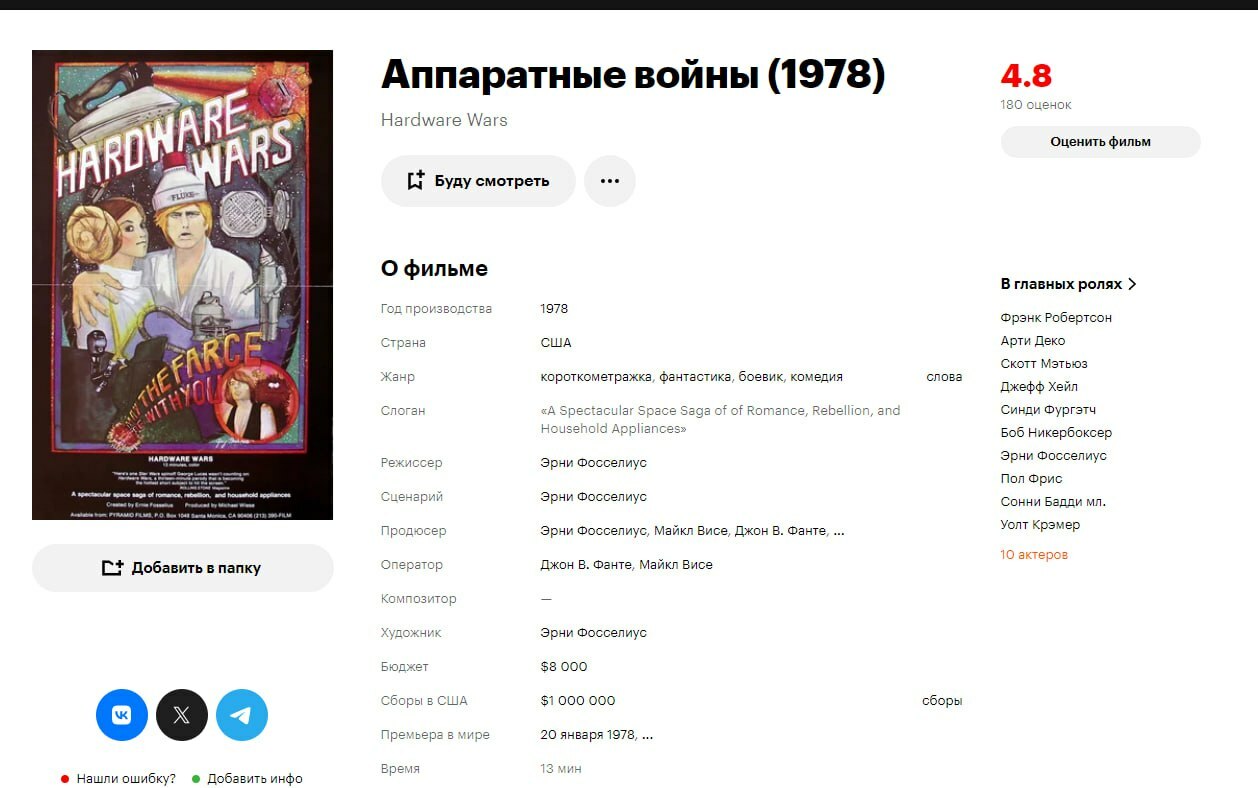Open the 10 актеров link
Viewport: 1258px width, 788px height.
click(1034, 554)
